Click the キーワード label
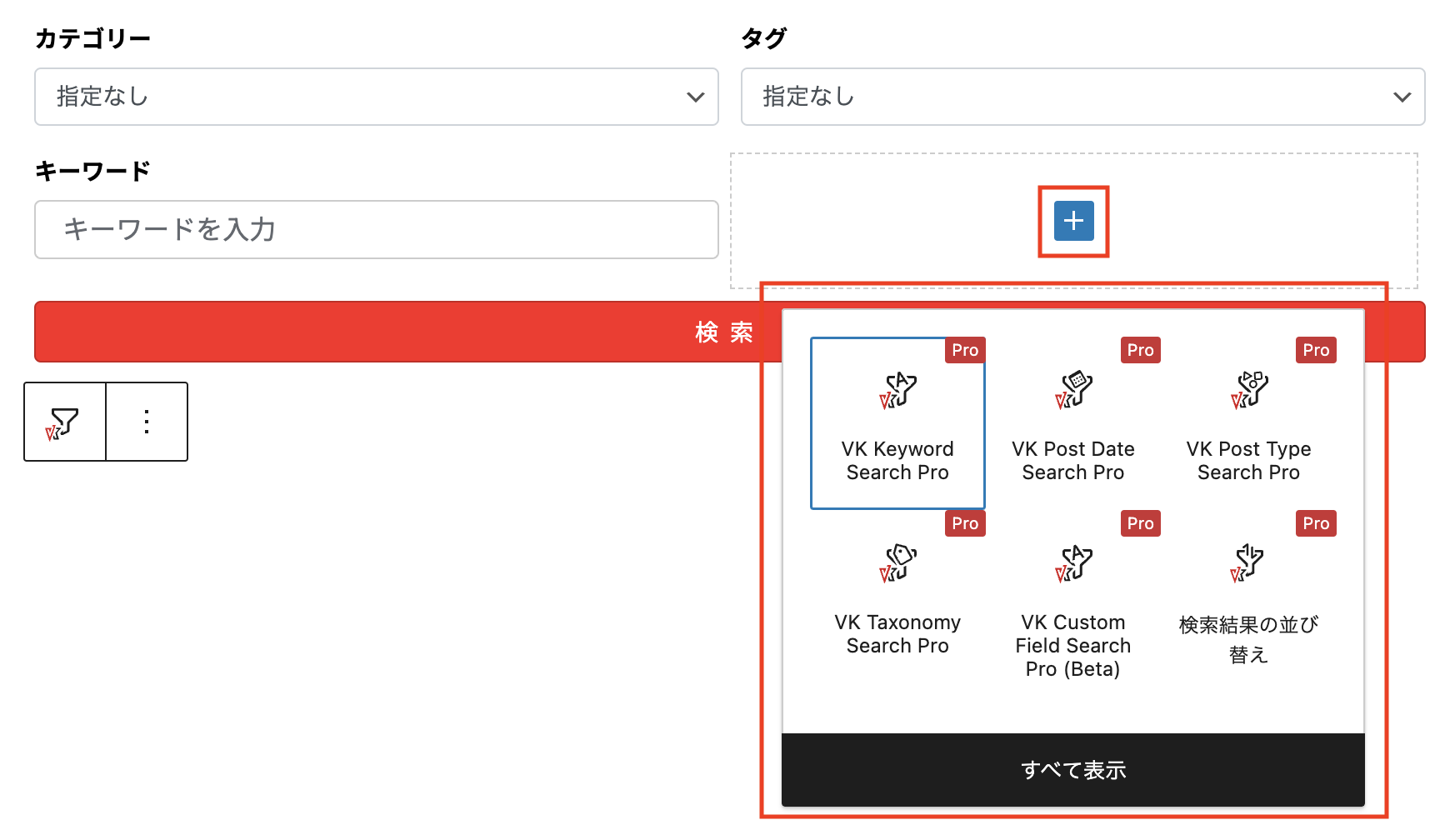Viewport: 1455px width, 840px height. (x=92, y=171)
